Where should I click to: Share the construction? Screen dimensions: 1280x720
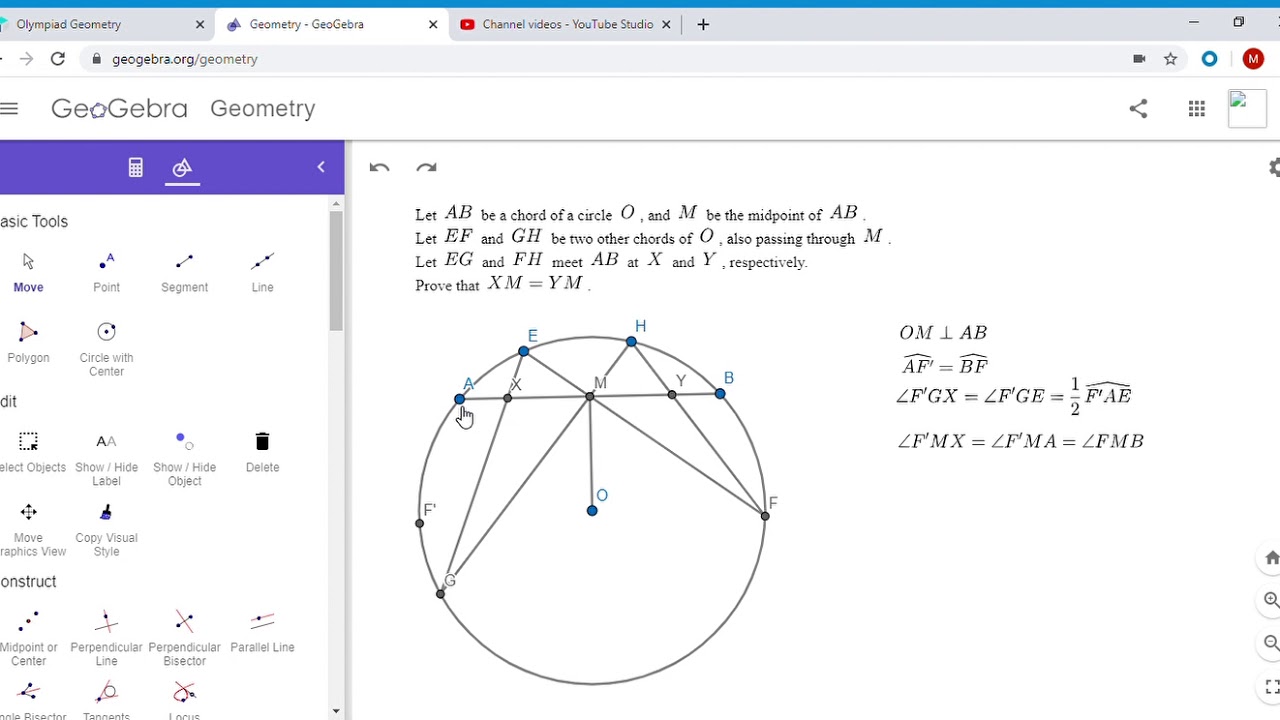[x=1138, y=108]
